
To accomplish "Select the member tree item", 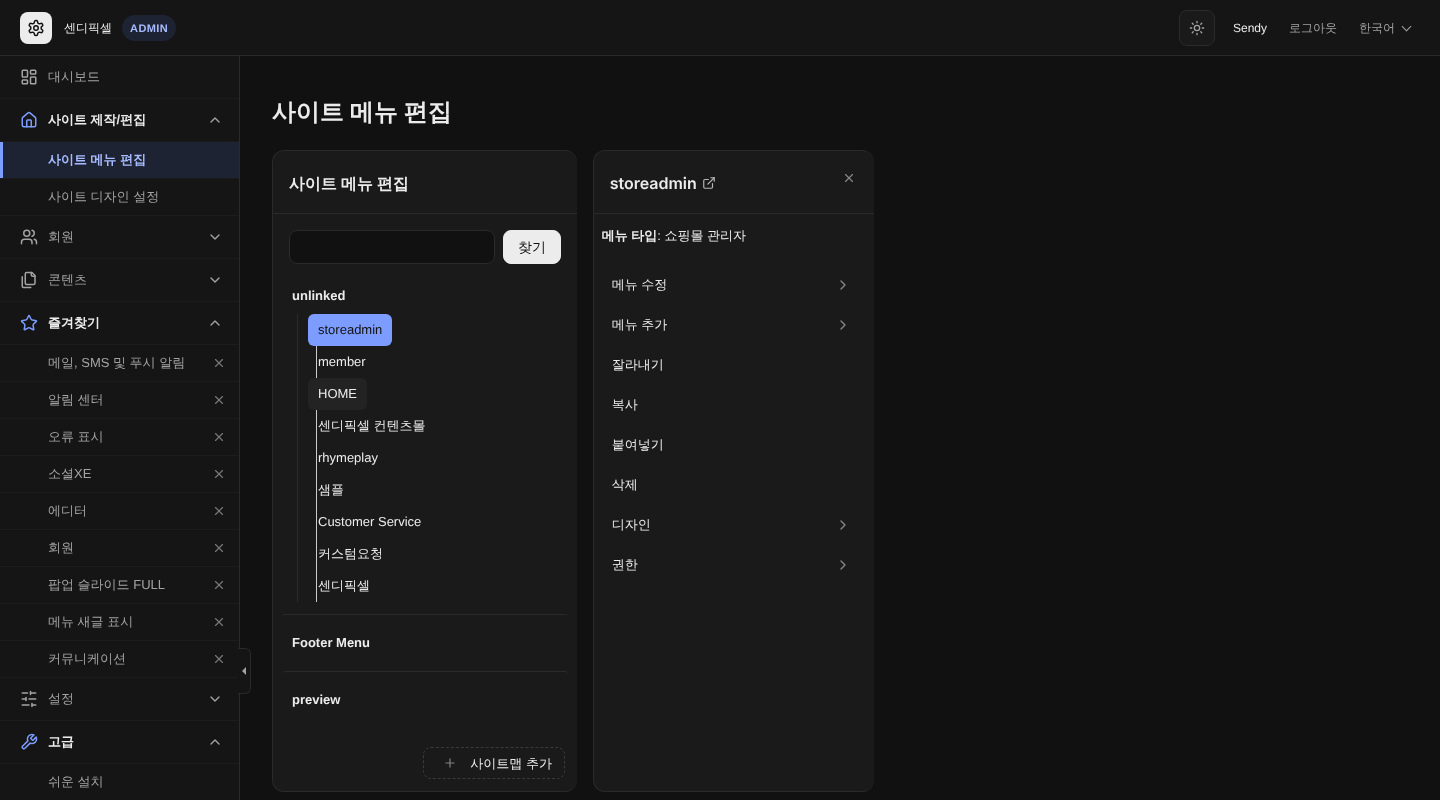I will pyautogui.click(x=341, y=362).
